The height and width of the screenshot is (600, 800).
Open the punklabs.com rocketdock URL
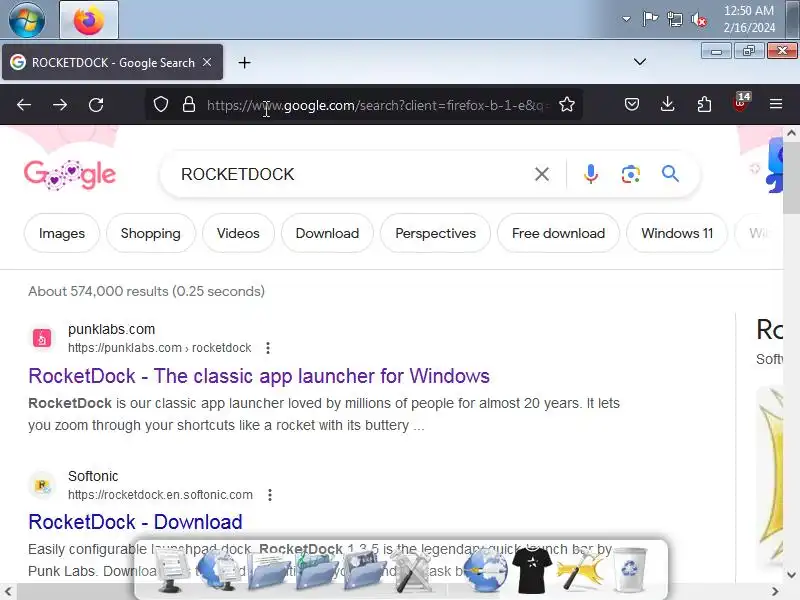pyautogui.click(x=160, y=348)
